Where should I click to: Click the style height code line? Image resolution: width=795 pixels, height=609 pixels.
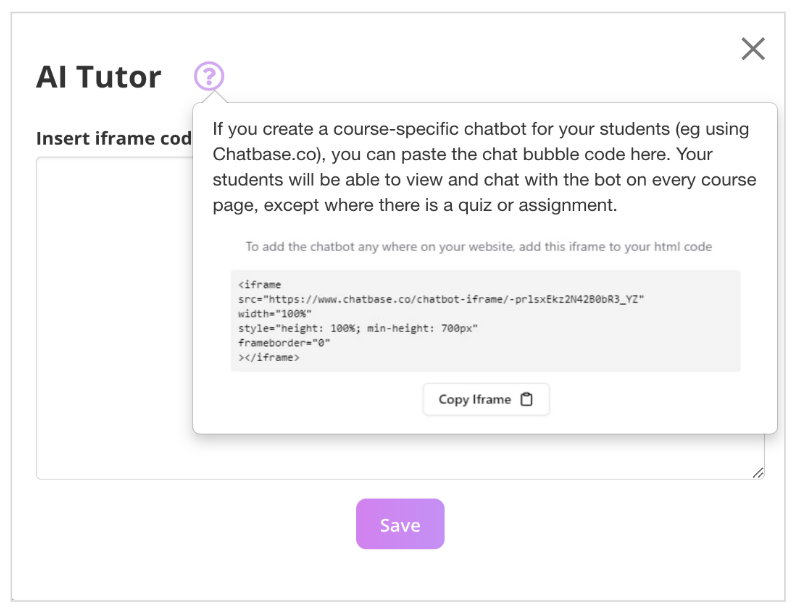click(358, 327)
